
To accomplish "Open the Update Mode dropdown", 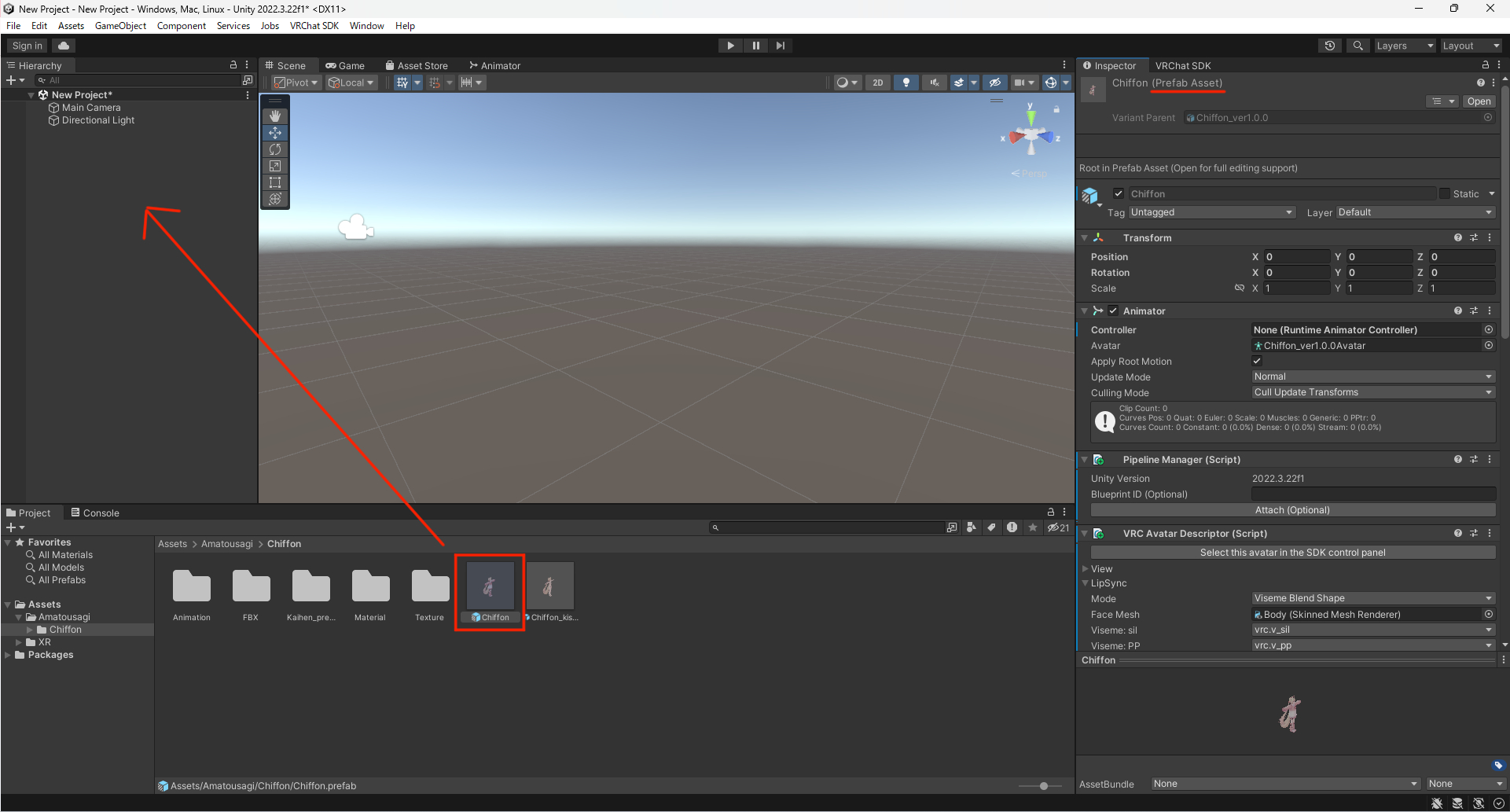I will pyautogui.click(x=1372, y=377).
